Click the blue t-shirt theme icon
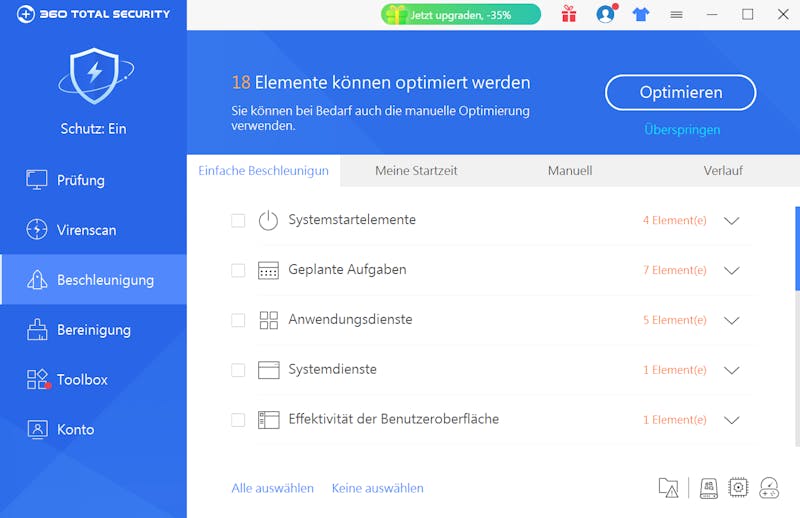800x518 pixels. point(640,14)
